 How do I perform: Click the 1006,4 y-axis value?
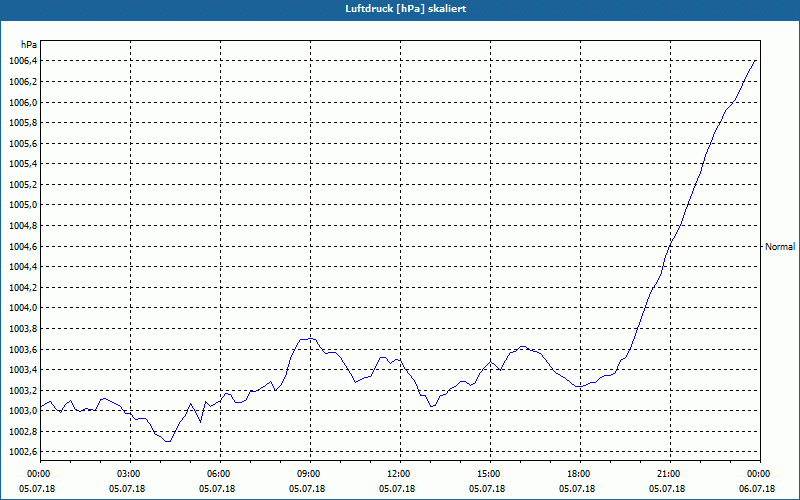click(23, 61)
